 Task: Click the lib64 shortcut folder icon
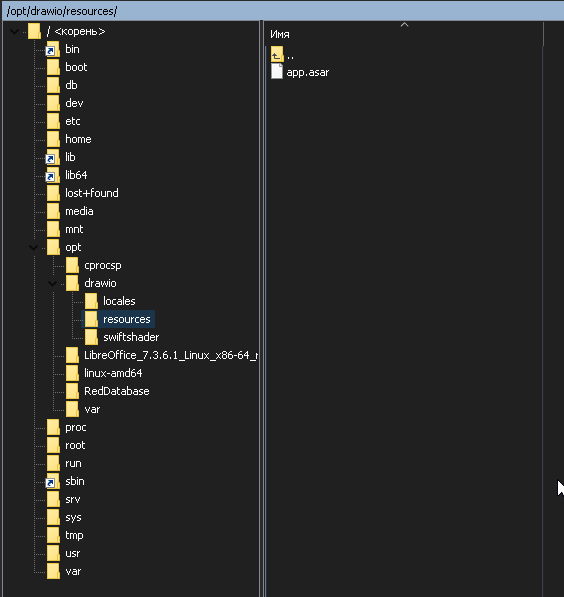click(53, 175)
